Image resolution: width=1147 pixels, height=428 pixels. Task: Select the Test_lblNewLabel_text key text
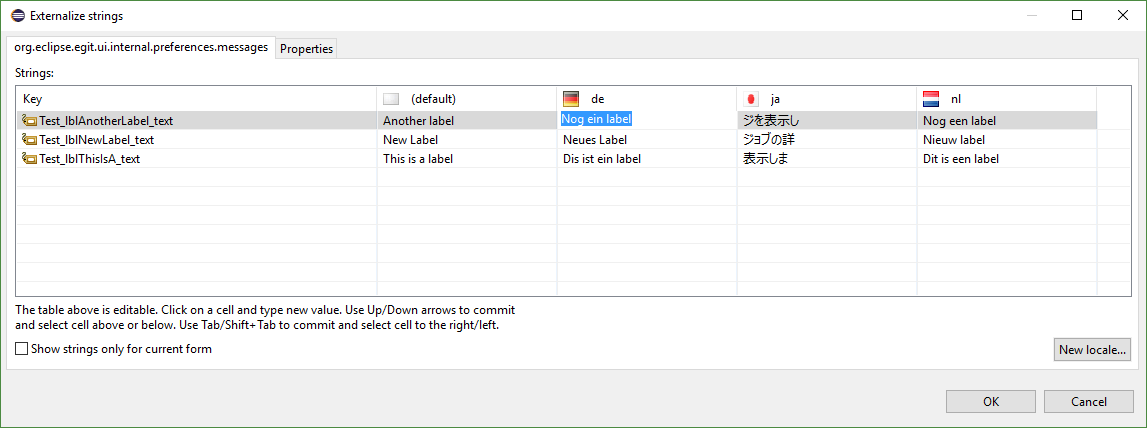click(97, 140)
